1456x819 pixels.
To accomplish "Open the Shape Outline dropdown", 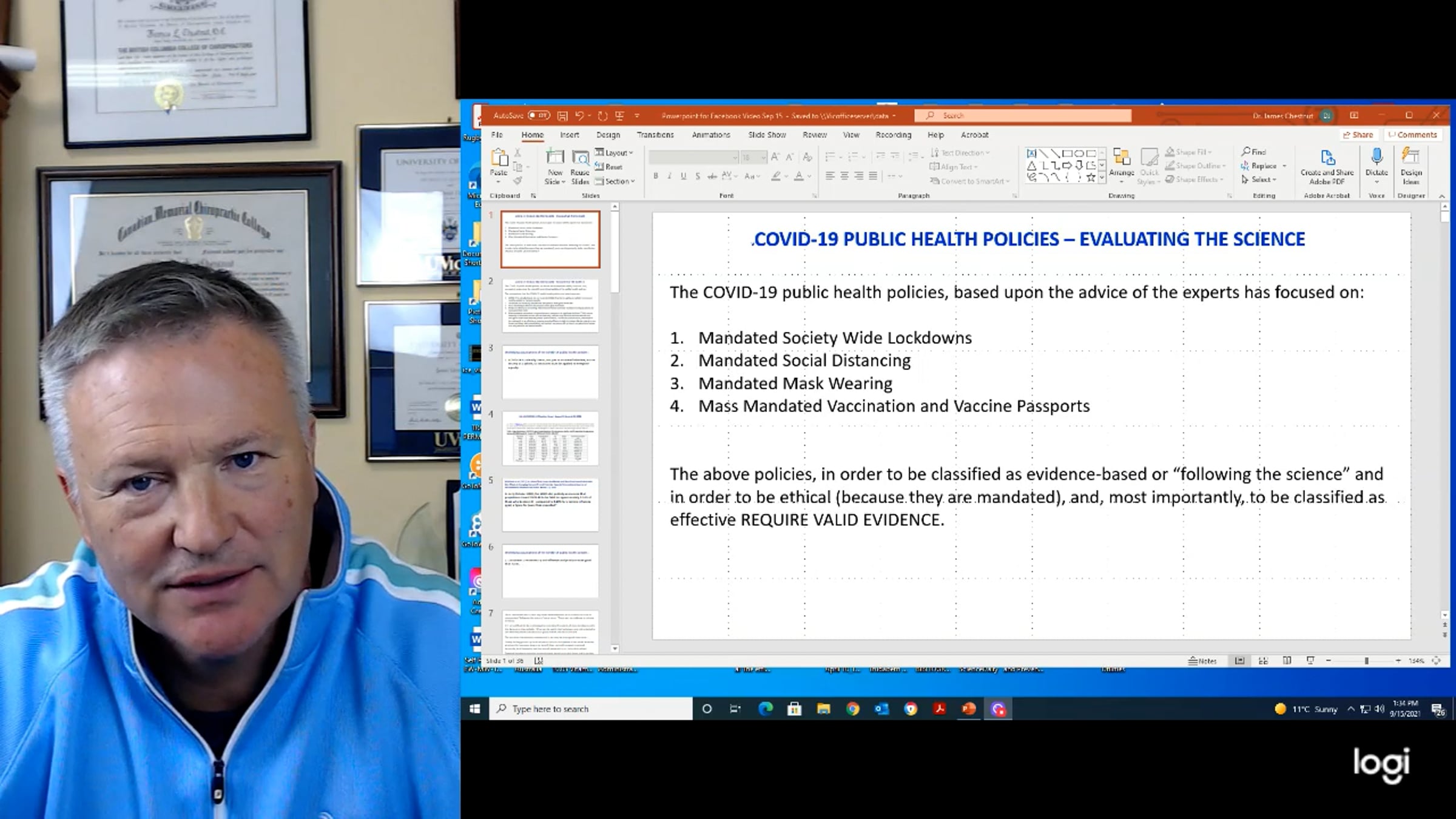I will (x=1196, y=166).
